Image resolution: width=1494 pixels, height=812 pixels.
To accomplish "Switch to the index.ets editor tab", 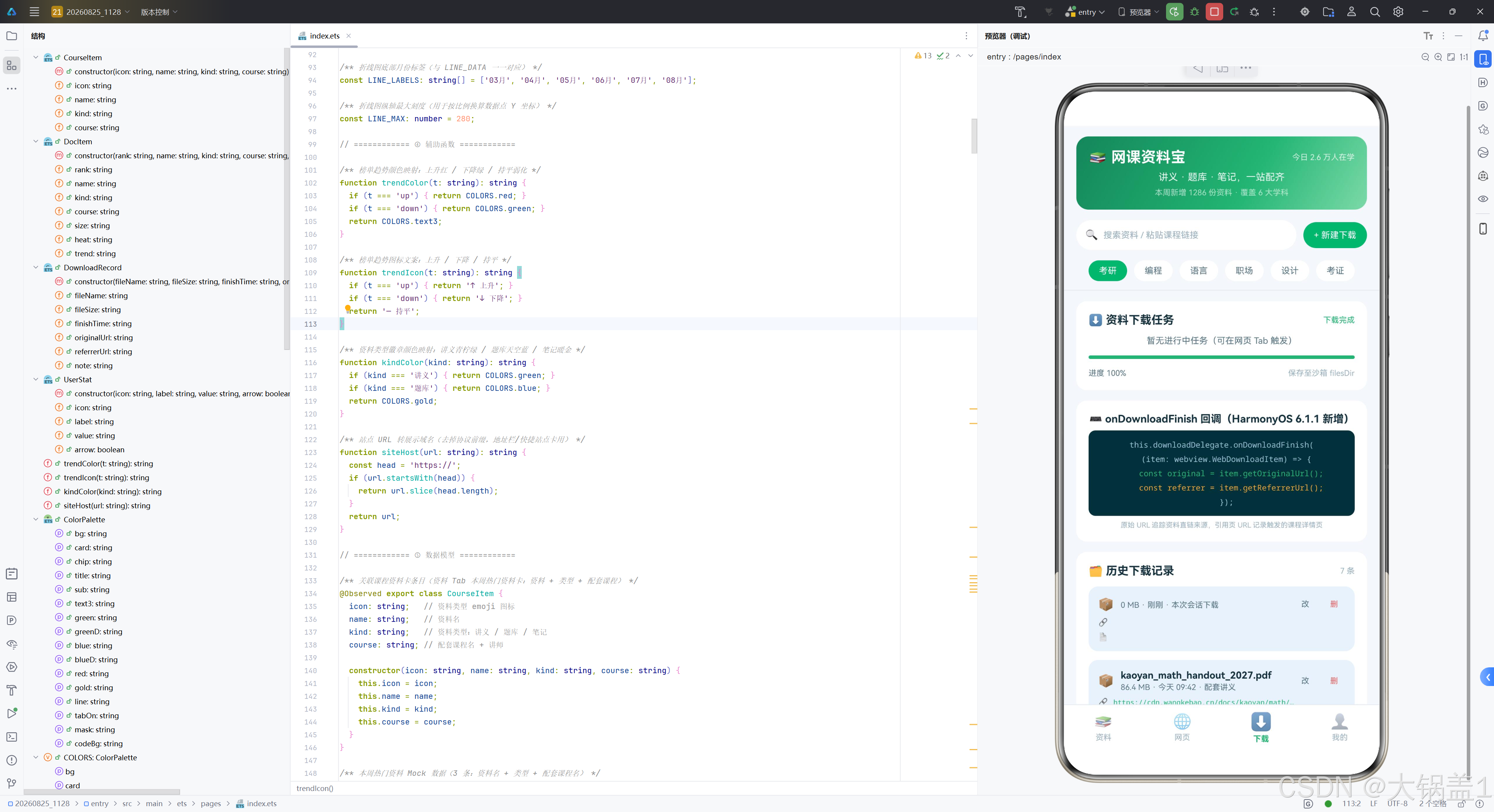I will 324,36.
